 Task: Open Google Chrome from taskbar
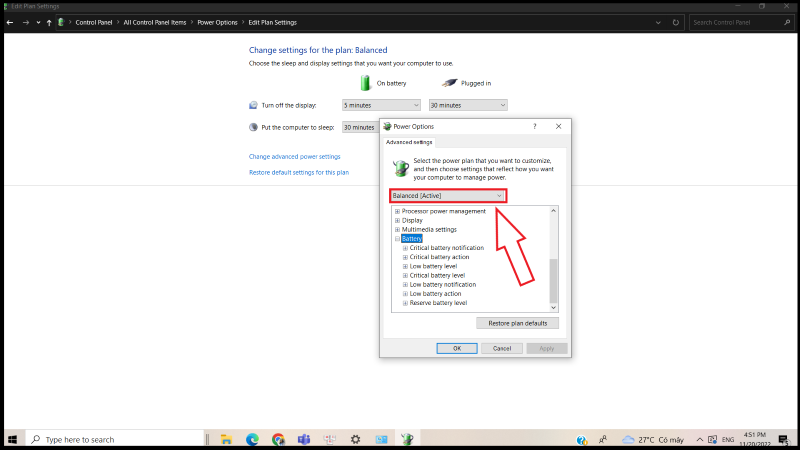click(x=278, y=439)
